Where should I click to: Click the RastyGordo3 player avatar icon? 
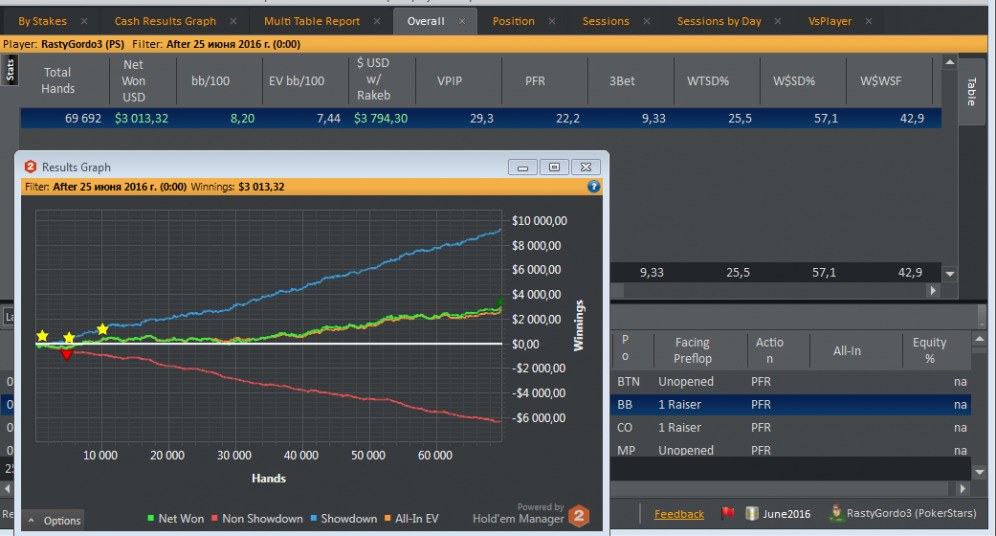(x=834, y=514)
